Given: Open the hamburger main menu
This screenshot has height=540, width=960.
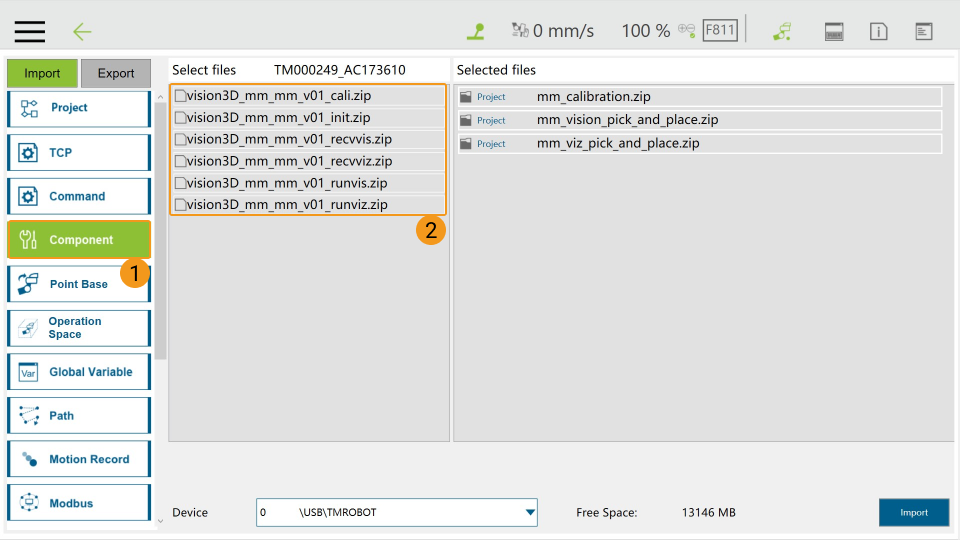Looking at the screenshot, I should pyautogui.click(x=29, y=31).
